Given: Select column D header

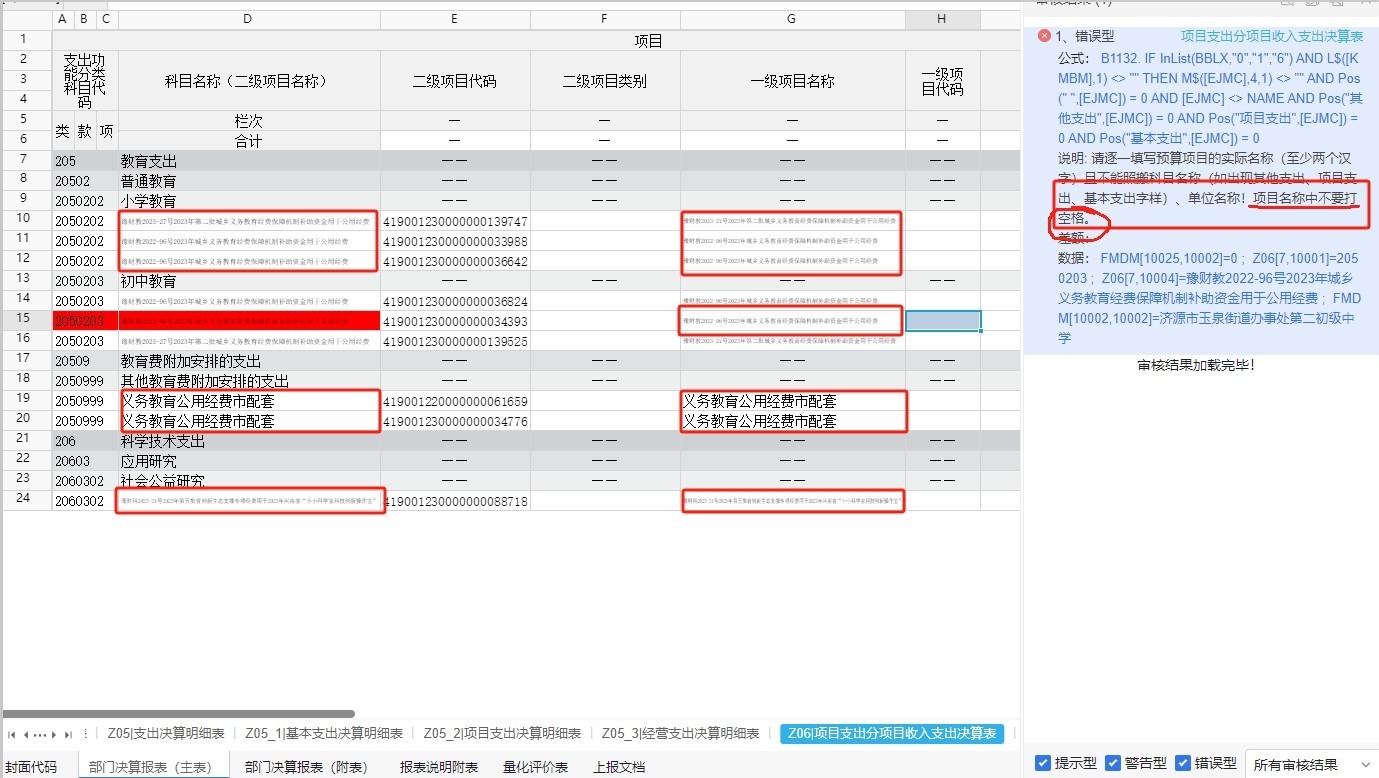Looking at the screenshot, I should [x=248, y=19].
